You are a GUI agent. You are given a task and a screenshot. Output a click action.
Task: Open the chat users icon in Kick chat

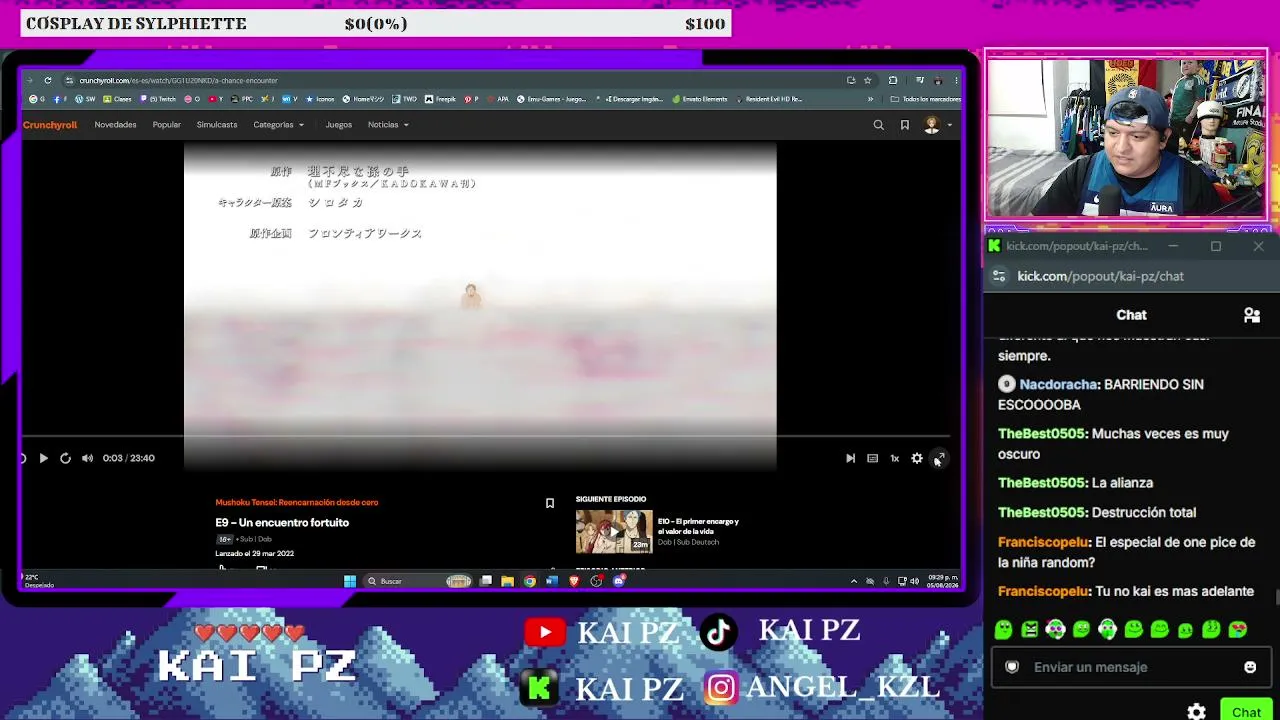click(x=1252, y=315)
